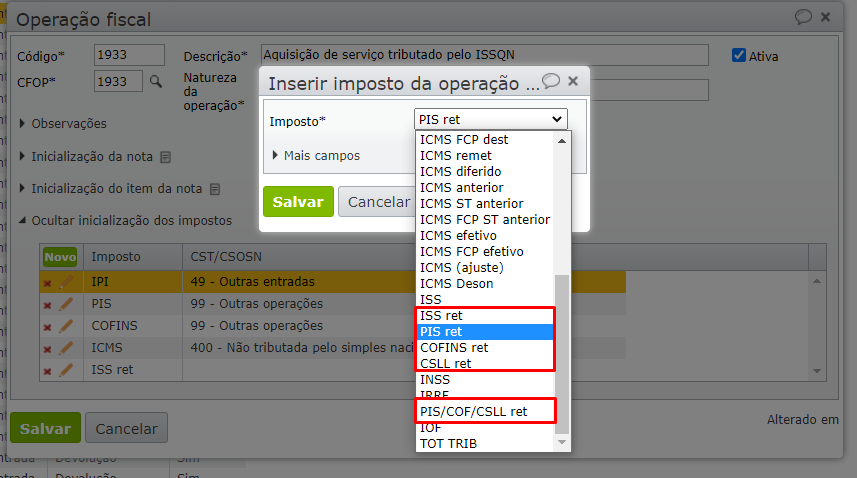Image resolution: width=857 pixels, height=478 pixels.
Task: Select INSS option
Action: (x=485, y=380)
